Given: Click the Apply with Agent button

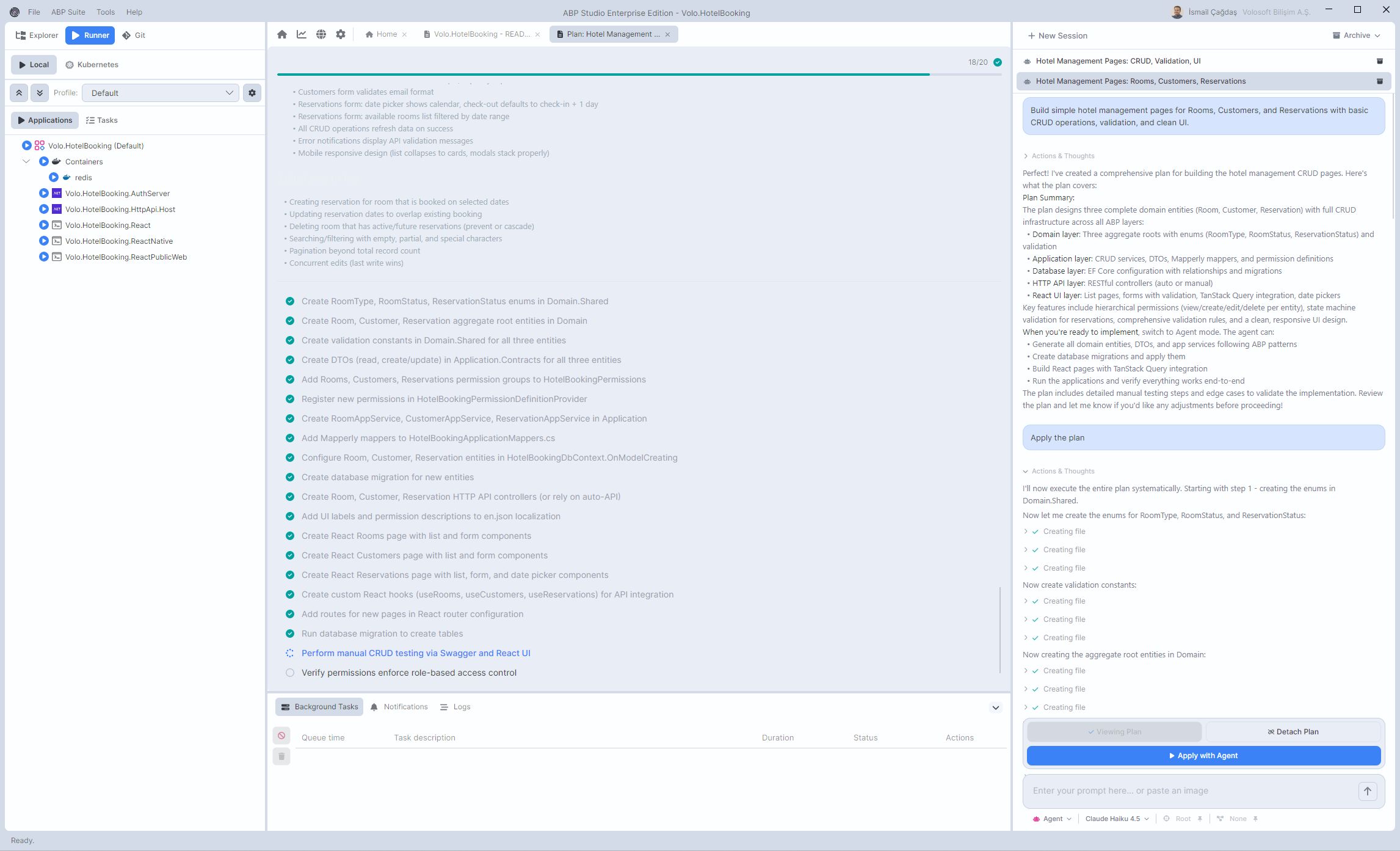Looking at the screenshot, I should [x=1203, y=756].
